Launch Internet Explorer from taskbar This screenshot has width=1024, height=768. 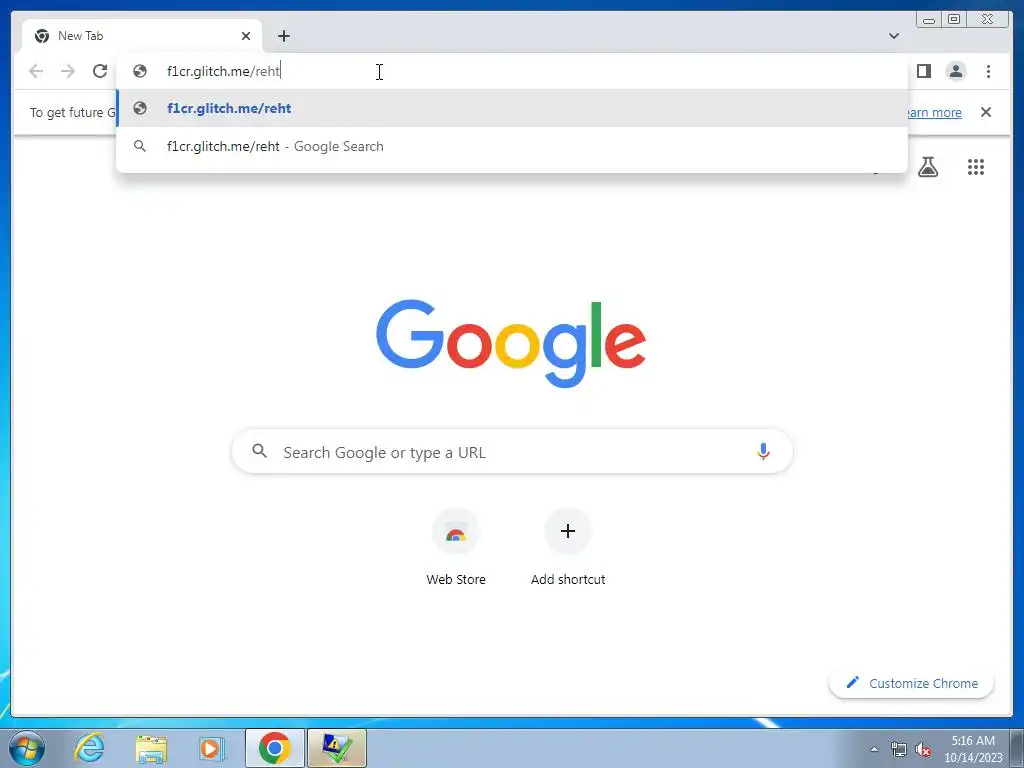[x=89, y=748]
